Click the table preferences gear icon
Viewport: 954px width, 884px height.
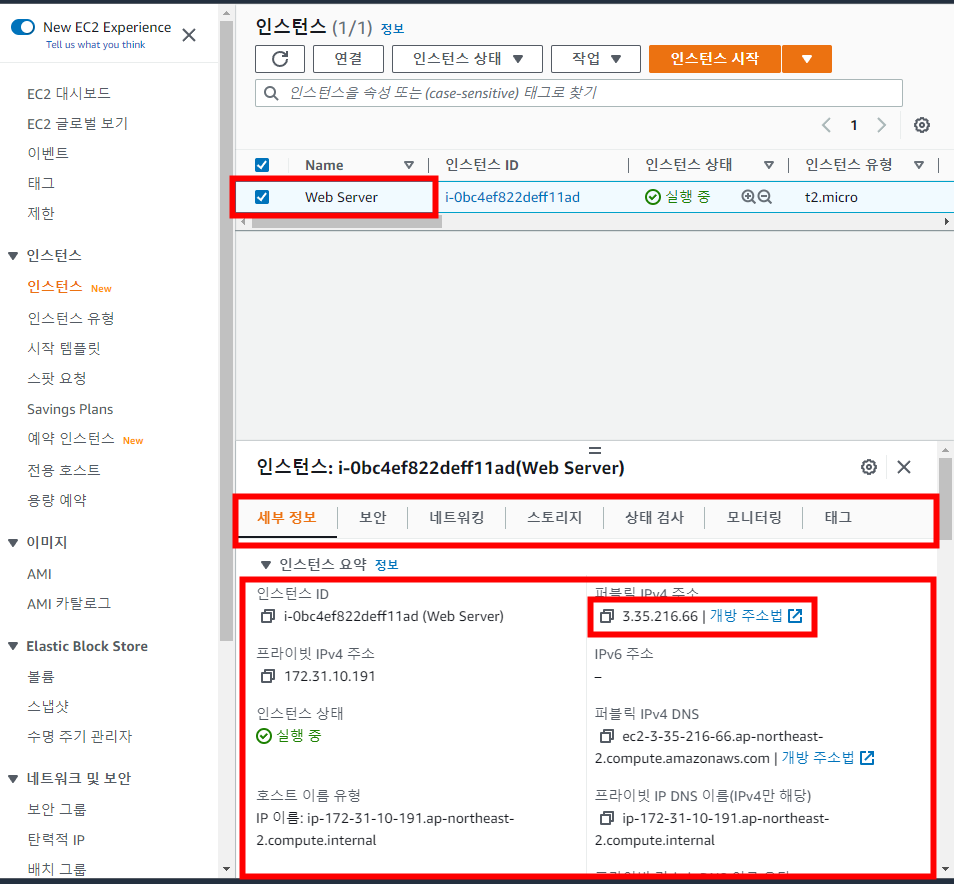click(x=922, y=125)
